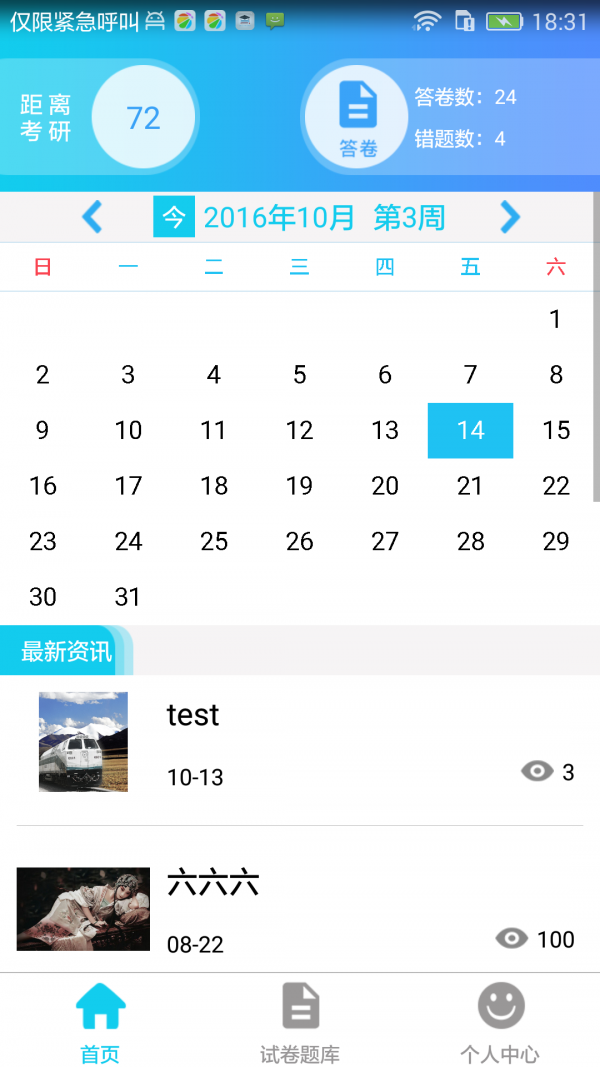
Task: Jump to today with the 今 button
Action: [x=173, y=216]
